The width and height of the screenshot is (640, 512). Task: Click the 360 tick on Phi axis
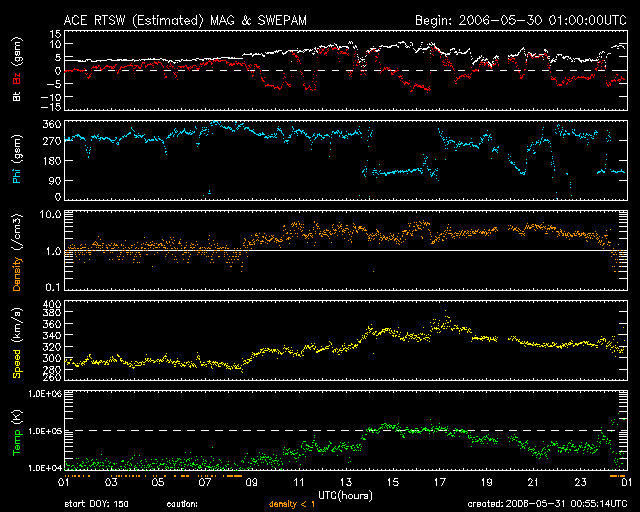click(46, 124)
